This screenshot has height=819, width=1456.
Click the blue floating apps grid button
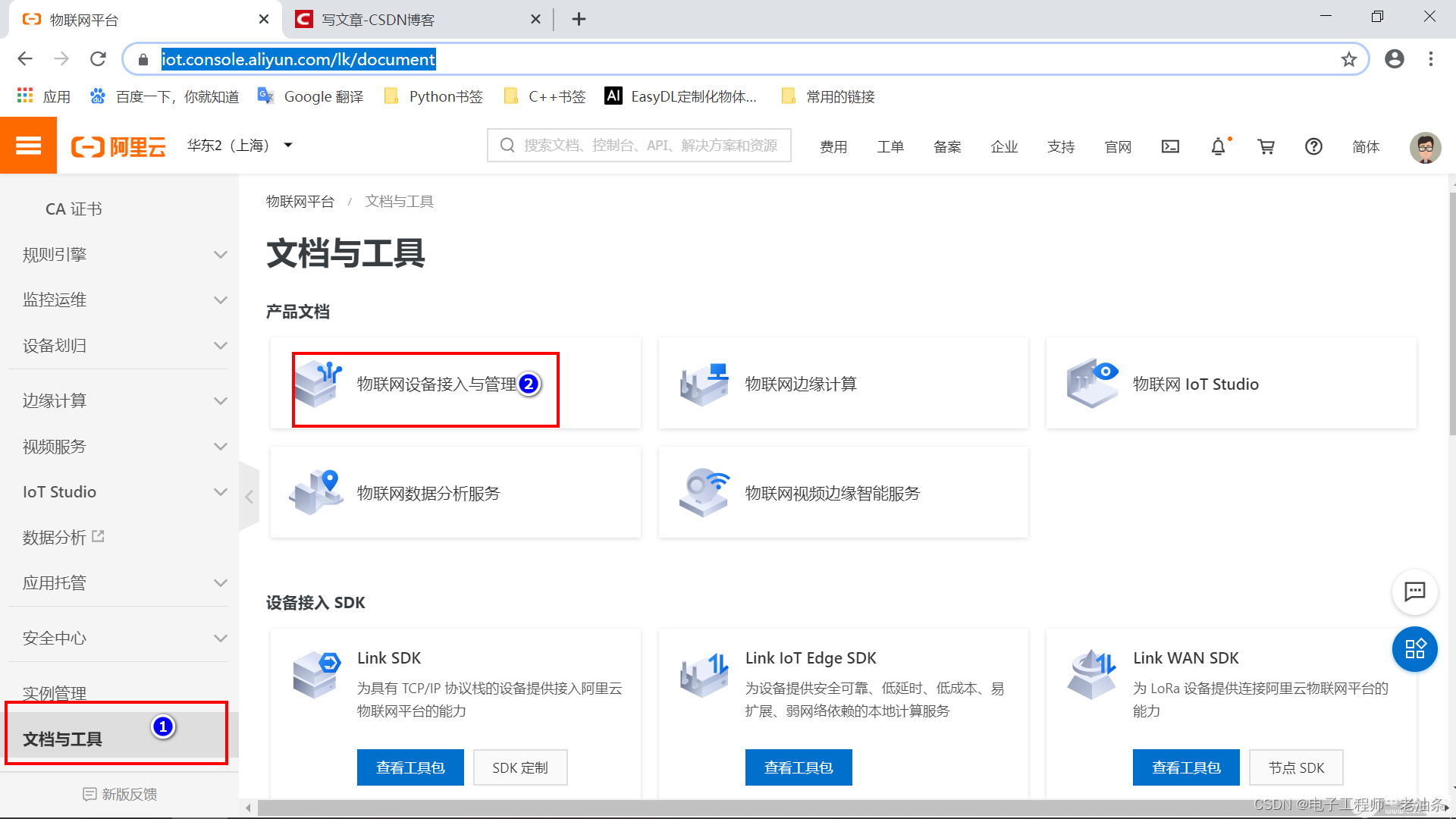pos(1414,649)
